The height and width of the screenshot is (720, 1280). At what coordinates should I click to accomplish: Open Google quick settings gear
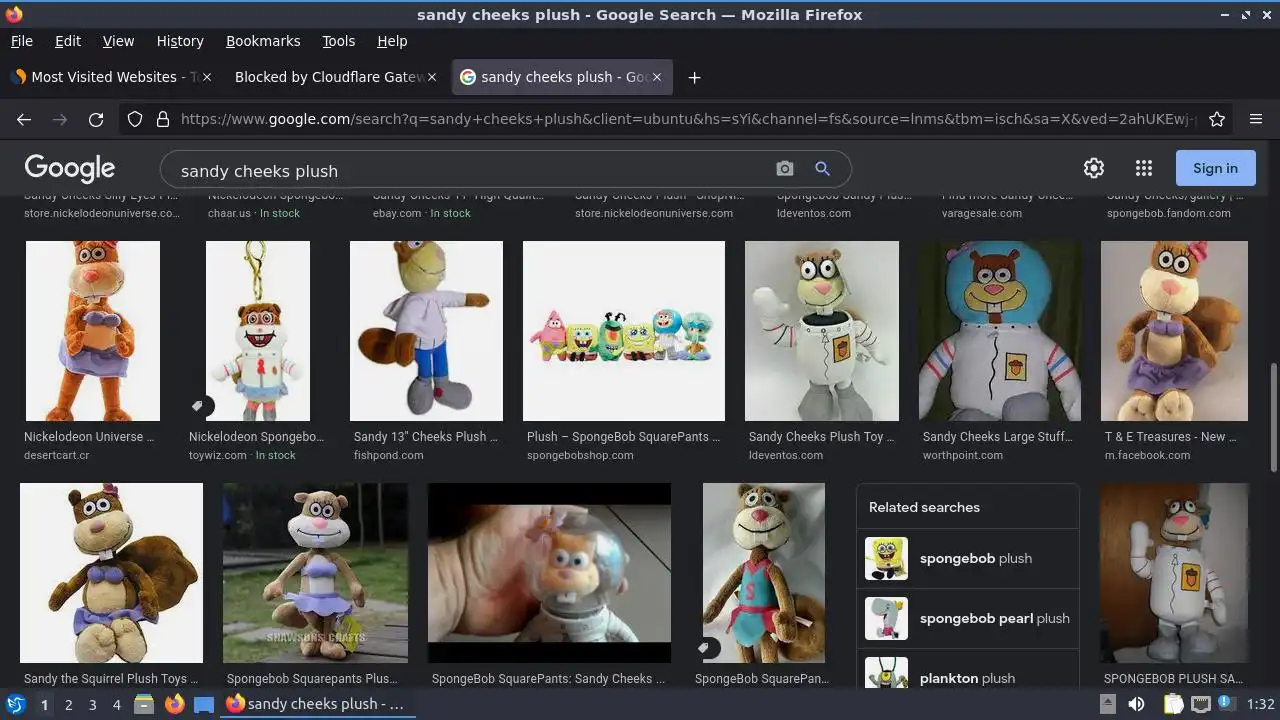(x=1094, y=168)
